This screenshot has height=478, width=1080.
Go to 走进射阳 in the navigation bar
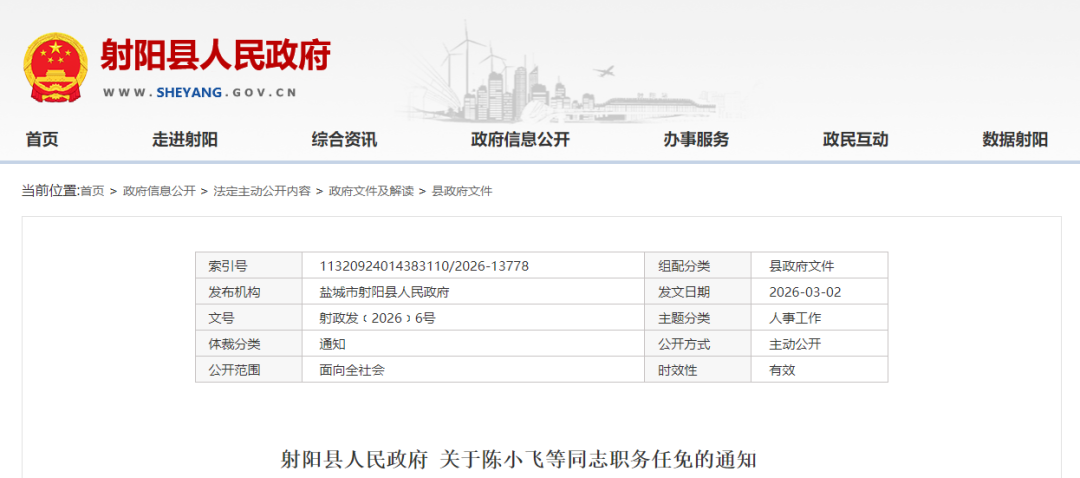click(184, 140)
